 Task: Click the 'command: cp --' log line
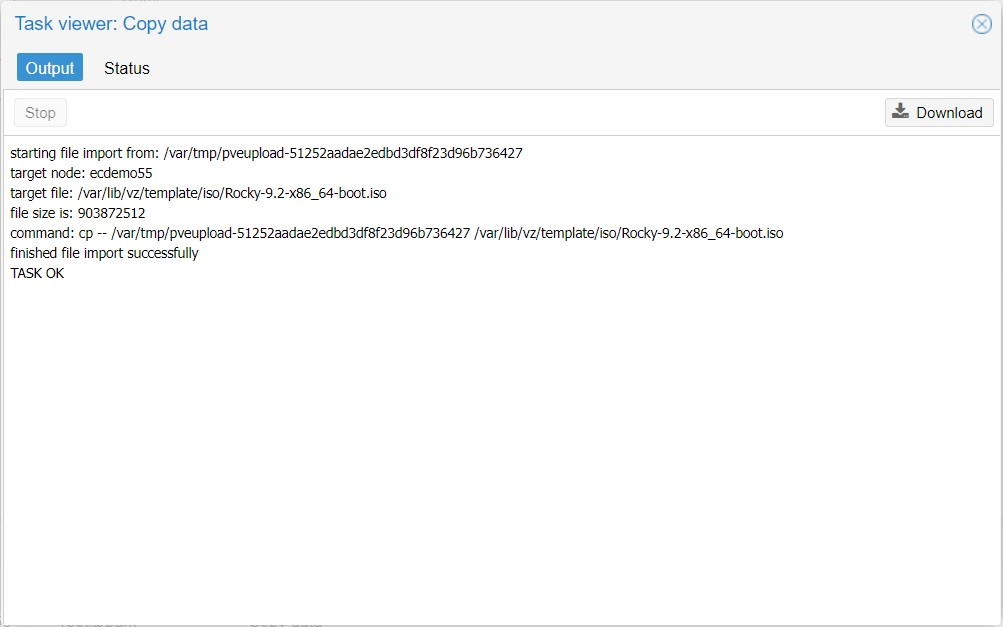(397, 233)
